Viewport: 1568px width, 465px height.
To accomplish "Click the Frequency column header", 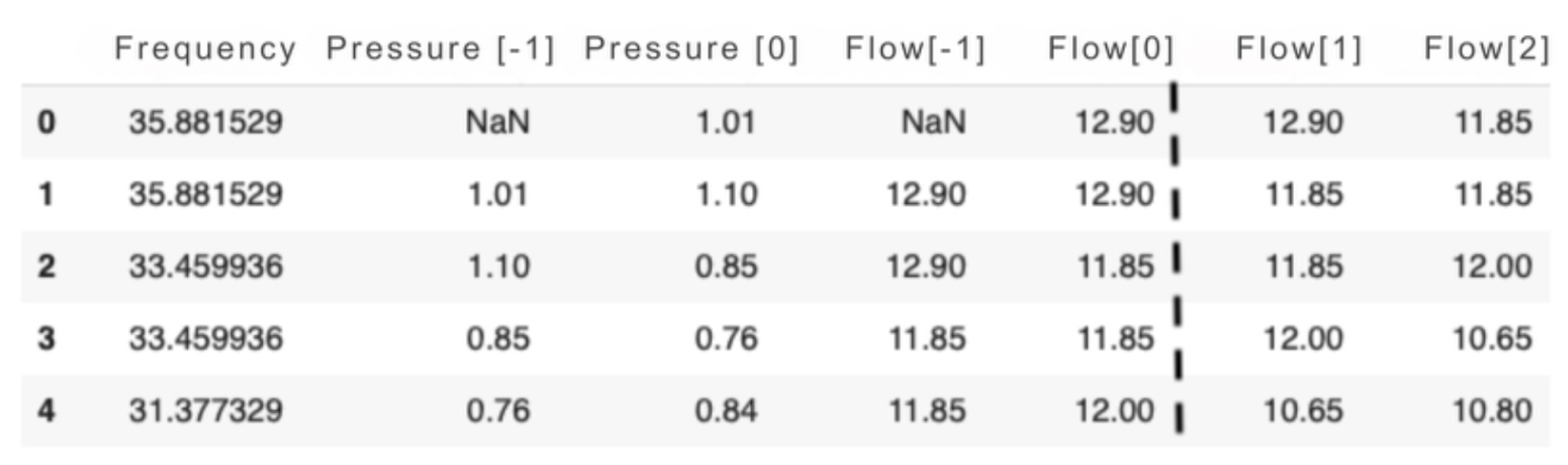I will pyautogui.click(x=205, y=48).
